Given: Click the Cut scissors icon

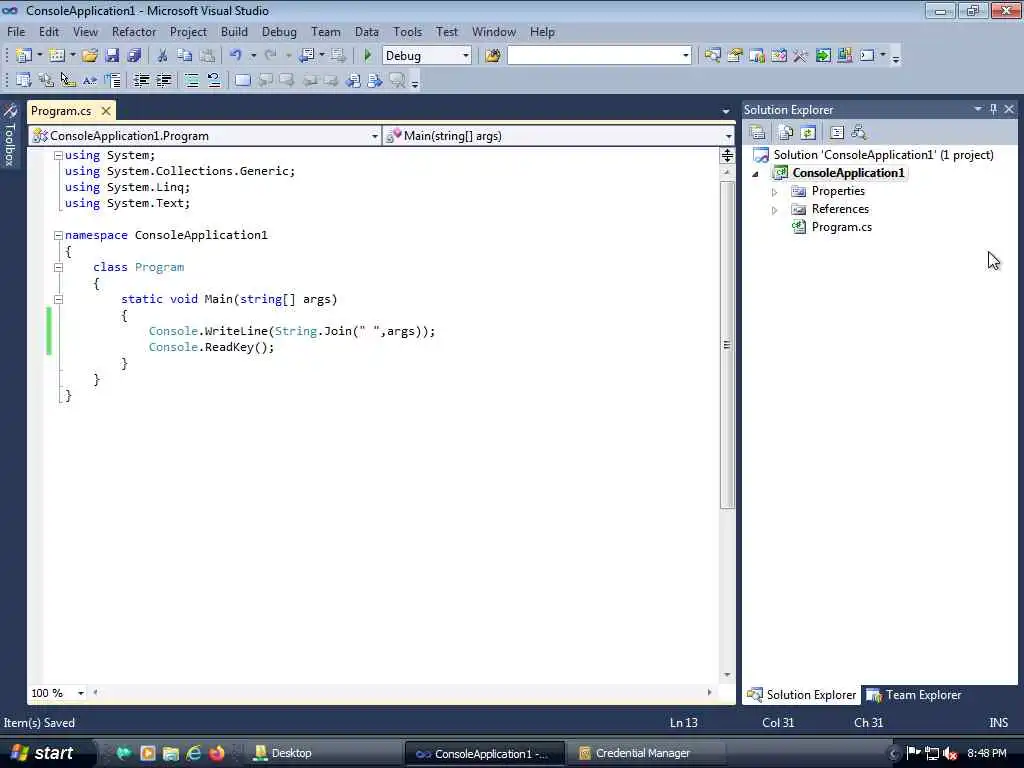Looking at the screenshot, I should pyautogui.click(x=162, y=56).
